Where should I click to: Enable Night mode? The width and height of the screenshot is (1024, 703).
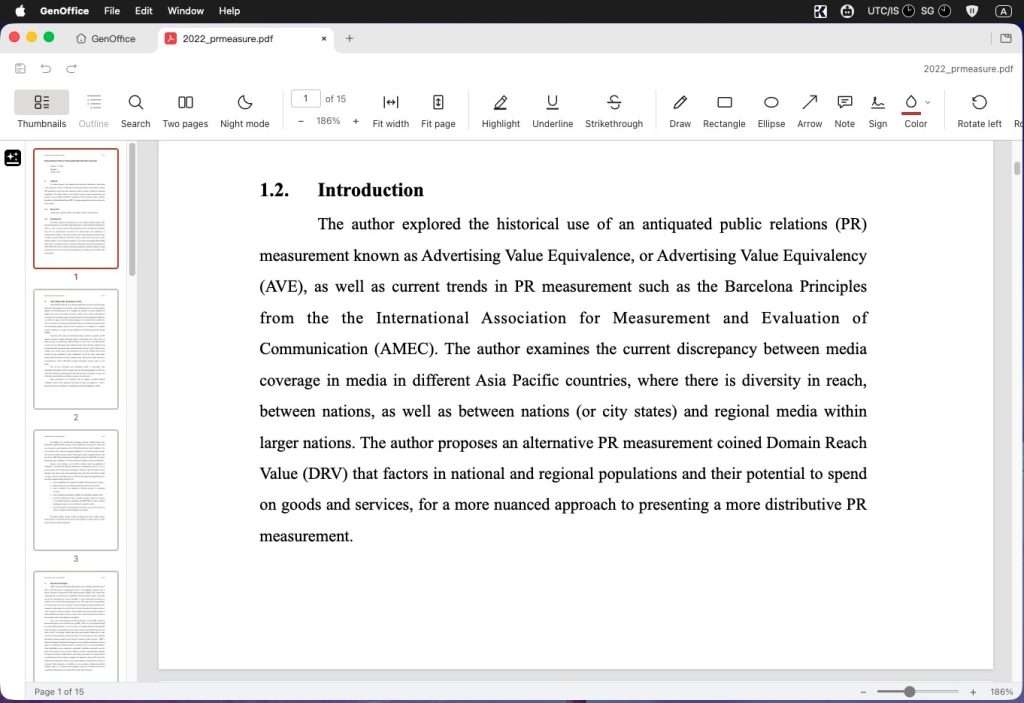pyautogui.click(x=244, y=110)
